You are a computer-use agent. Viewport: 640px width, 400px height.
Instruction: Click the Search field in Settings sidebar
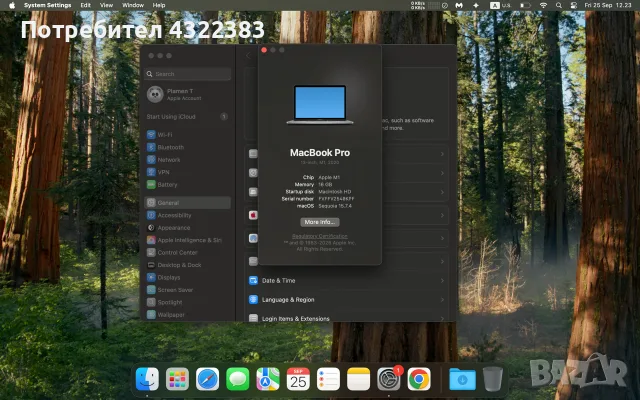[x=187, y=74]
